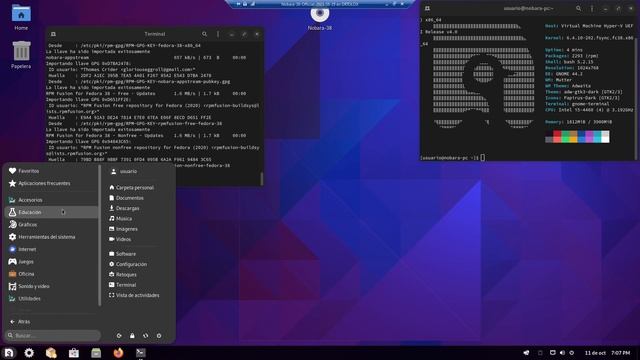Open Settings gear icon on the taskbar
The height and width of the screenshot is (360, 640).
point(29,353)
